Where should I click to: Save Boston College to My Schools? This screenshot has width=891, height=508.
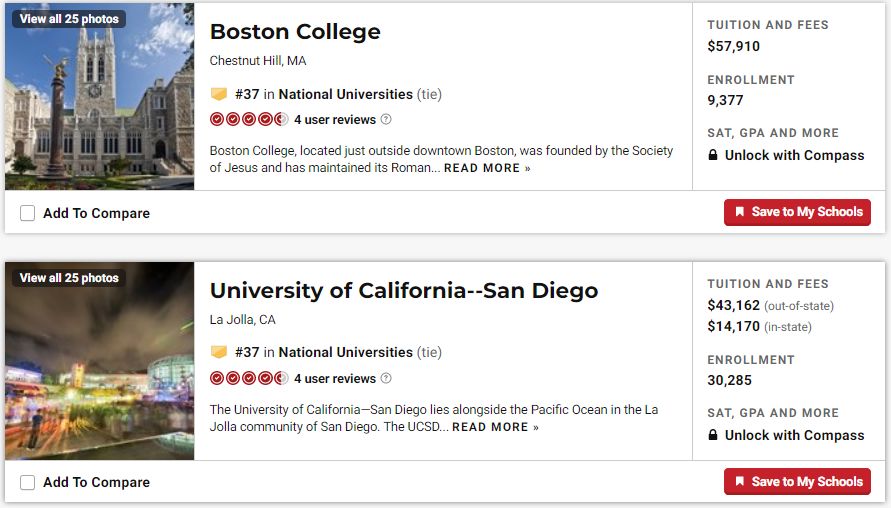click(797, 212)
